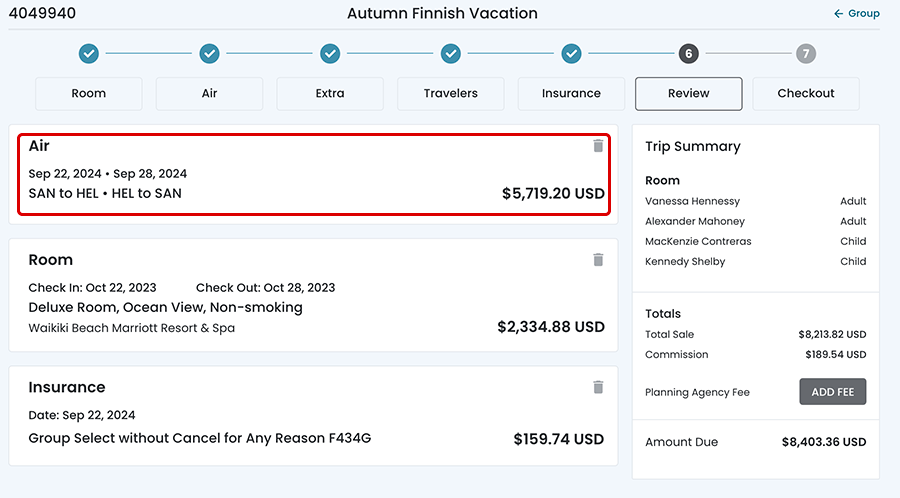Select the step 6 circle indicator
Image resolution: width=900 pixels, height=498 pixels.
point(688,53)
